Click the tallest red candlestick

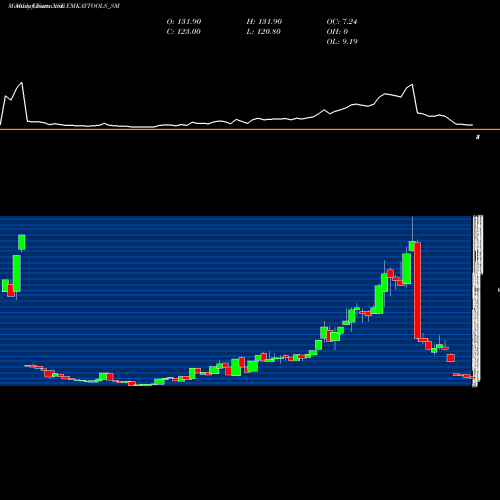417,290
